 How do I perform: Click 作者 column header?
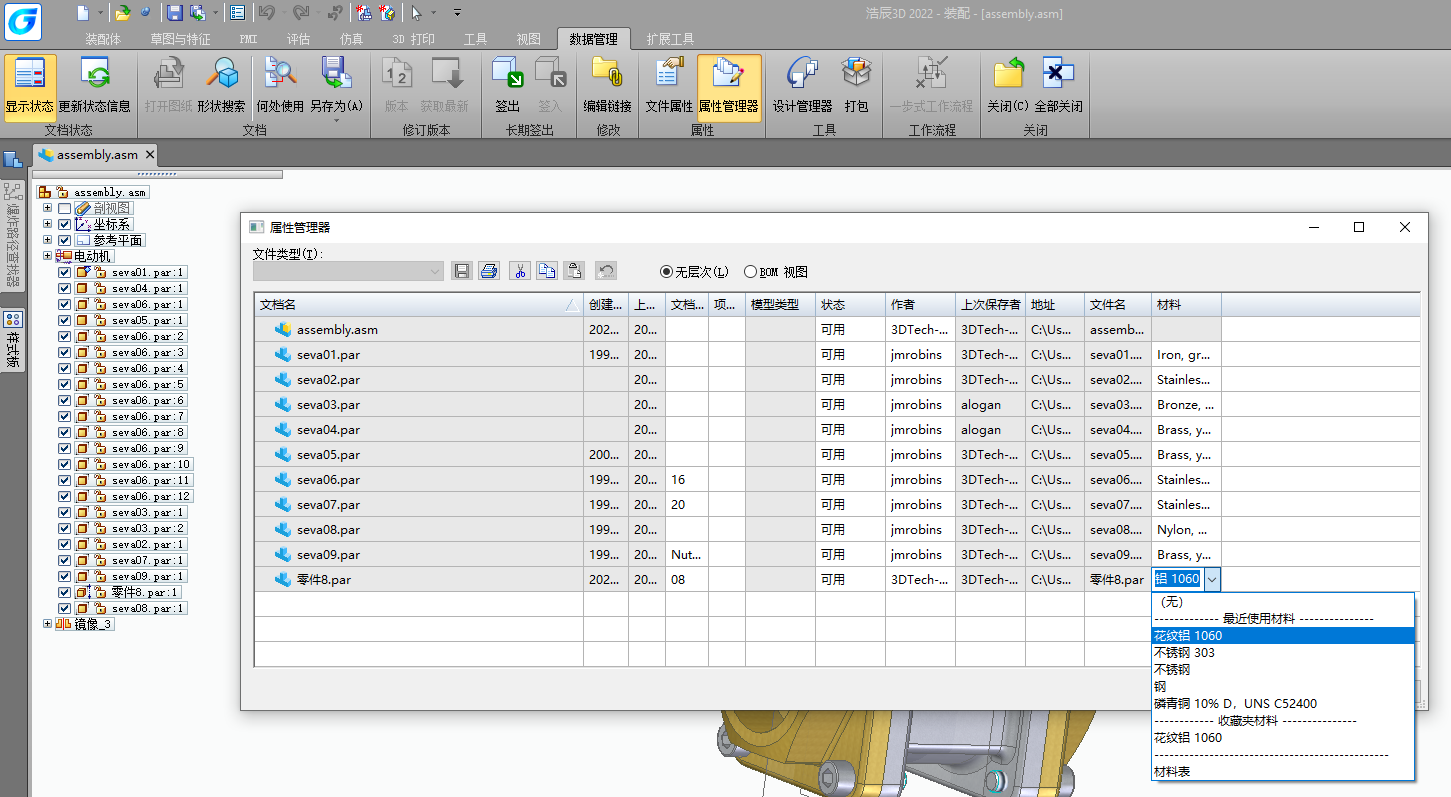[x=920, y=304]
